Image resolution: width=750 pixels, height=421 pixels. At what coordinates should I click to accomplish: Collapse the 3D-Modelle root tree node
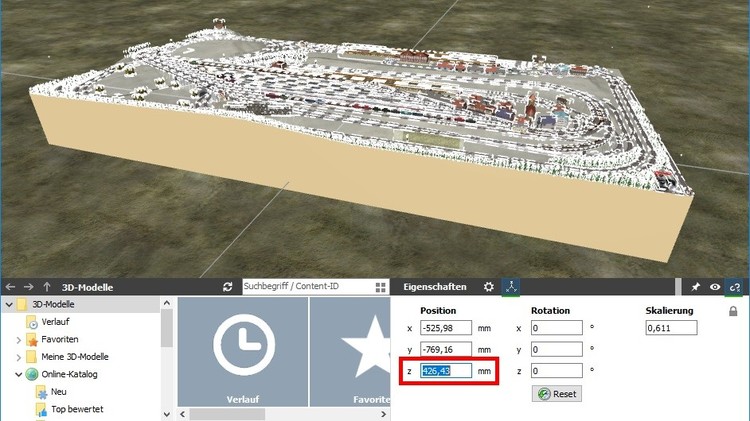(x=9, y=304)
